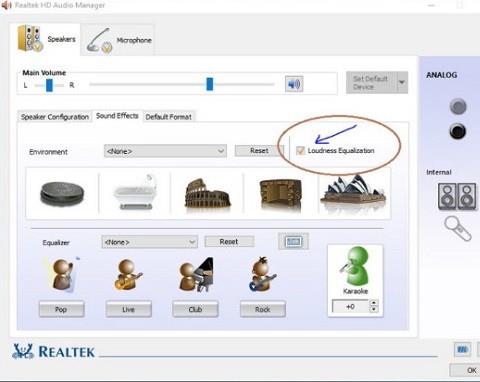Open the Equalizer preset dropdown
Image resolution: width=480 pixels, height=382 pixels.
click(150, 242)
